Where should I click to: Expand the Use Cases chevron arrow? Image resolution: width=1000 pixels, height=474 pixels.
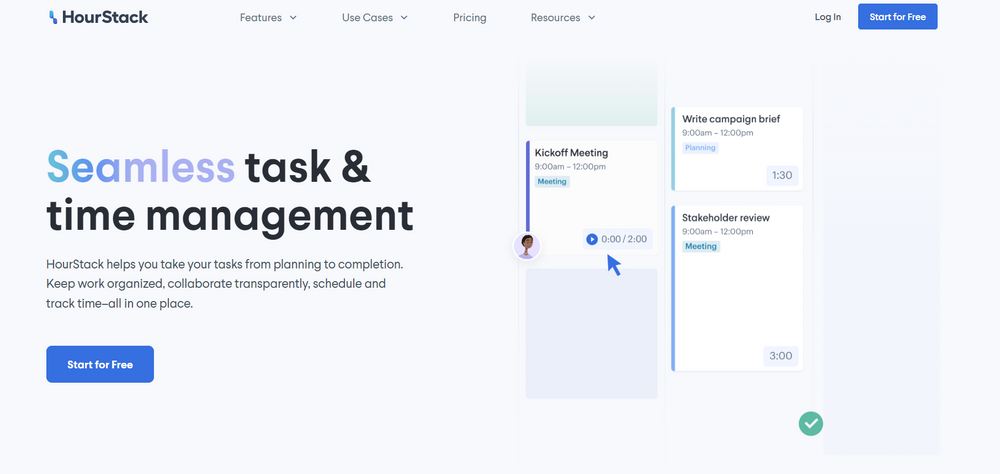pos(404,18)
